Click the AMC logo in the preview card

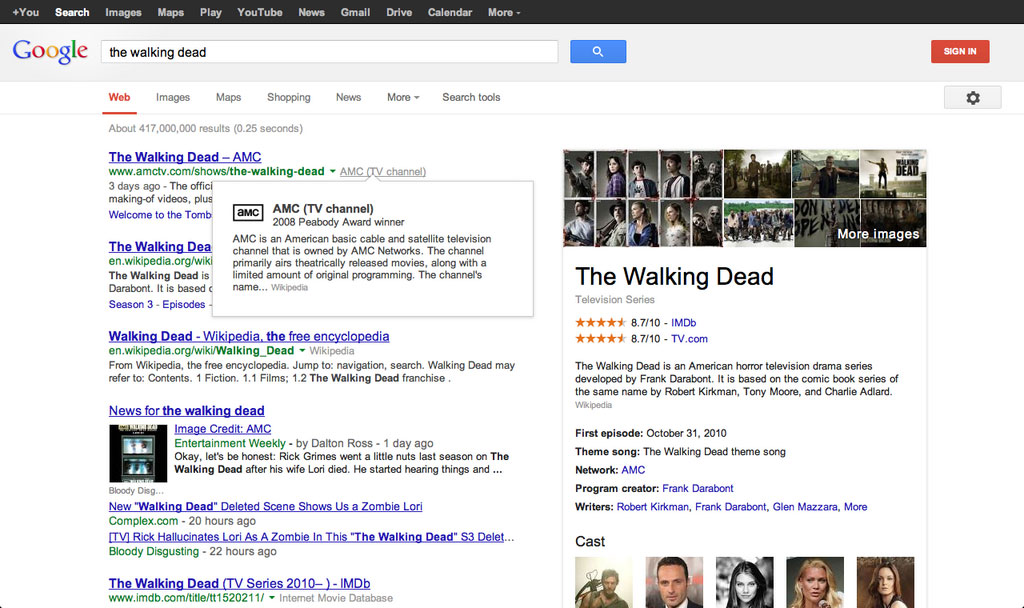[247, 212]
